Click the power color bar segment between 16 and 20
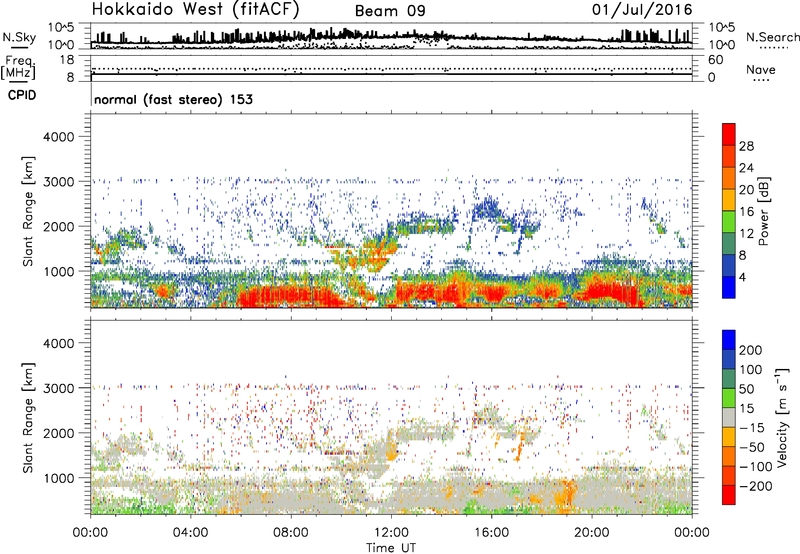Viewport: 800px width, 554px height. 729,200
